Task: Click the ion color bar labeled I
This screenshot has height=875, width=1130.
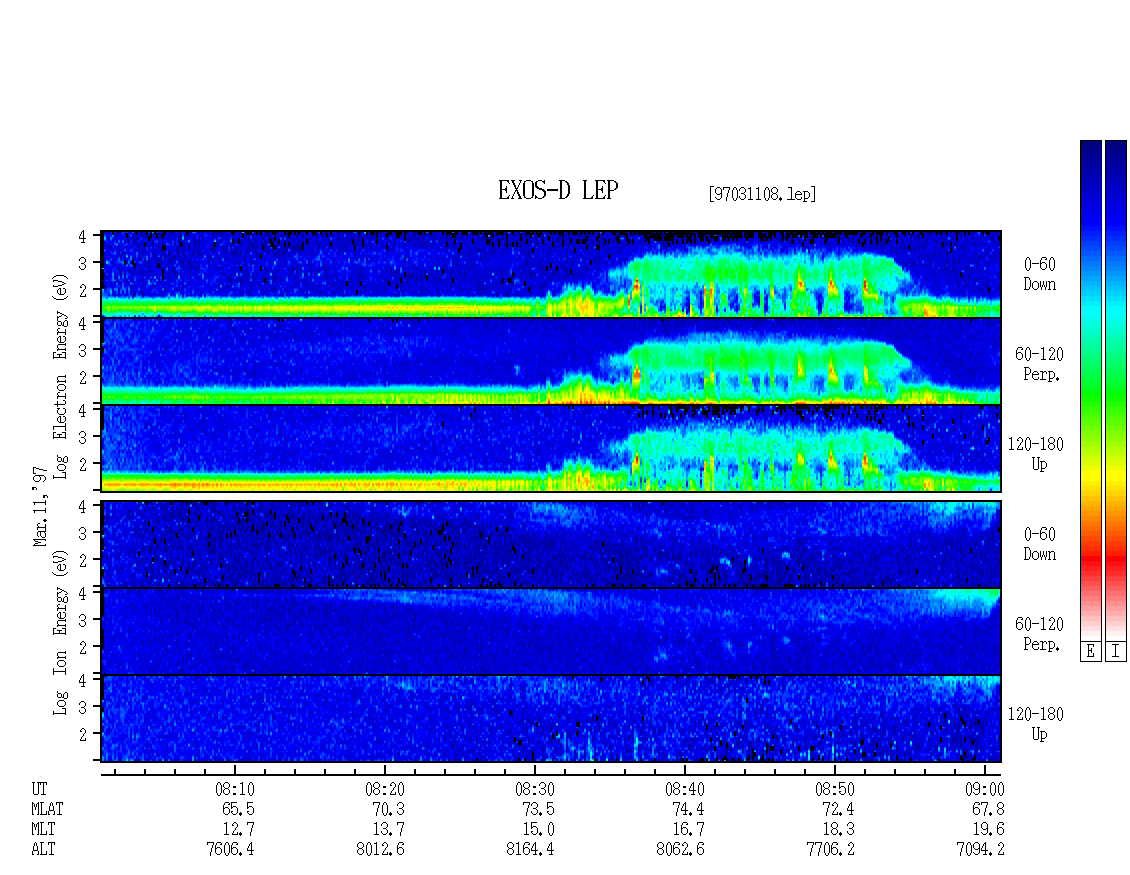Action: click(x=1116, y=389)
